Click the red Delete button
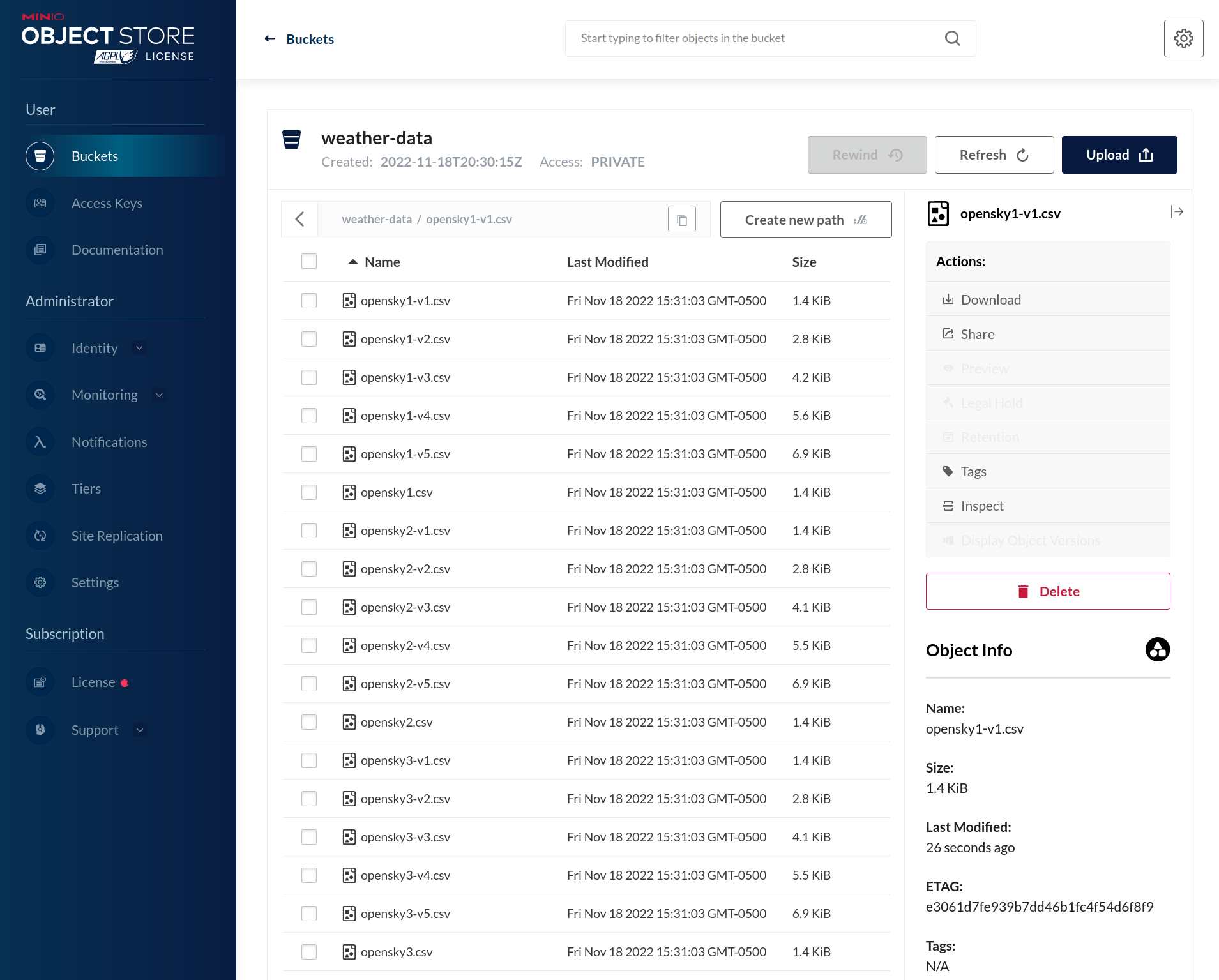 [1047, 592]
